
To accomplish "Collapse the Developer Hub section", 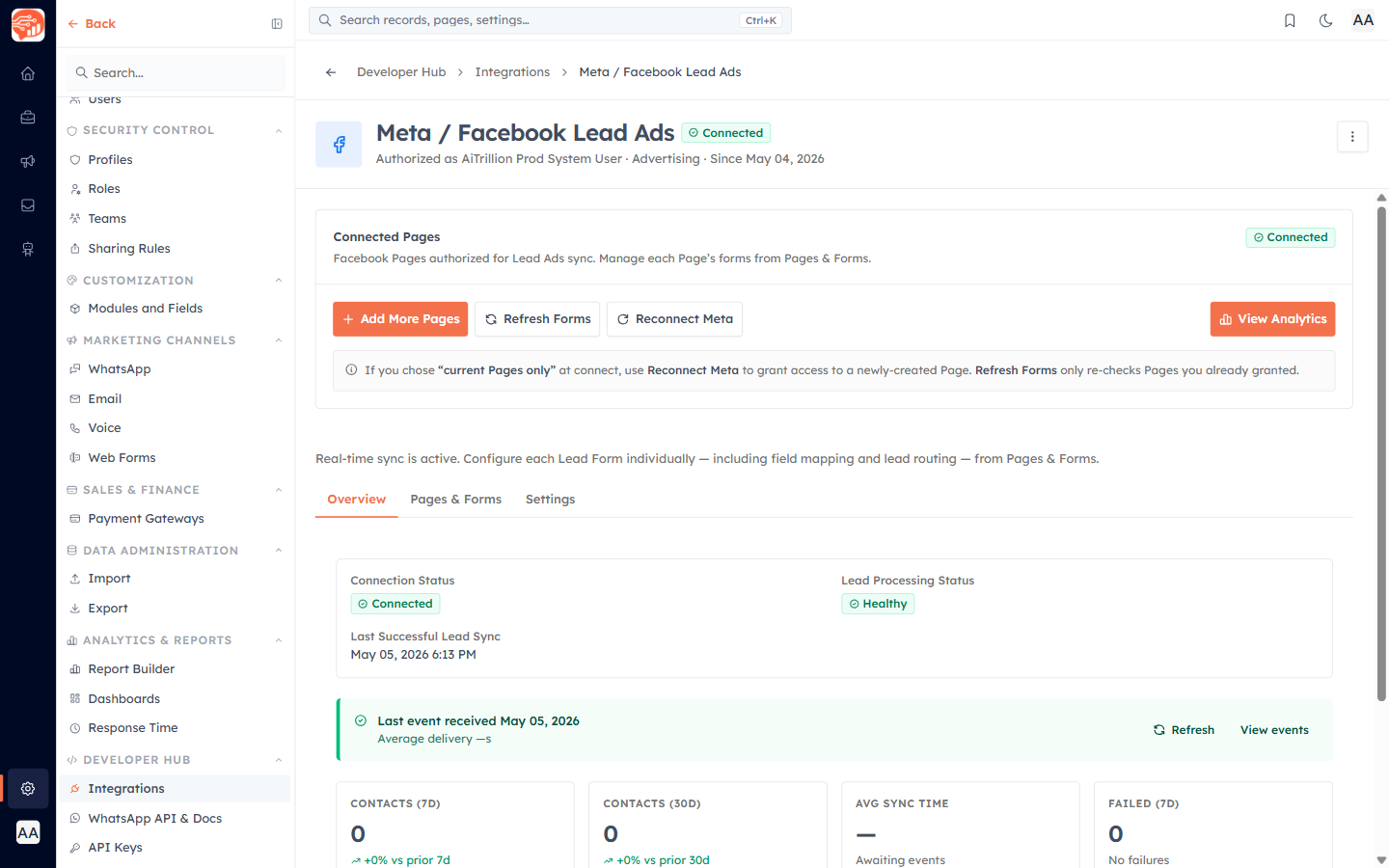I will click(279, 760).
